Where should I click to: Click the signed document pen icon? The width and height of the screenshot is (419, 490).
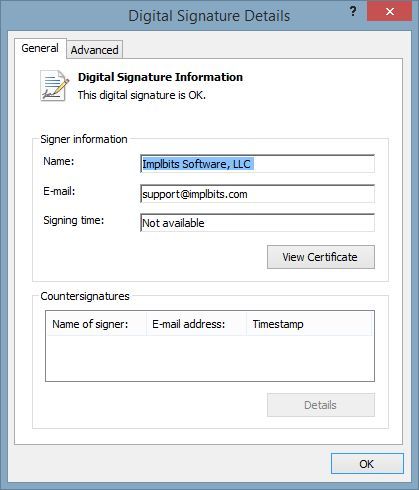pyautogui.click(x=55, y=85)
